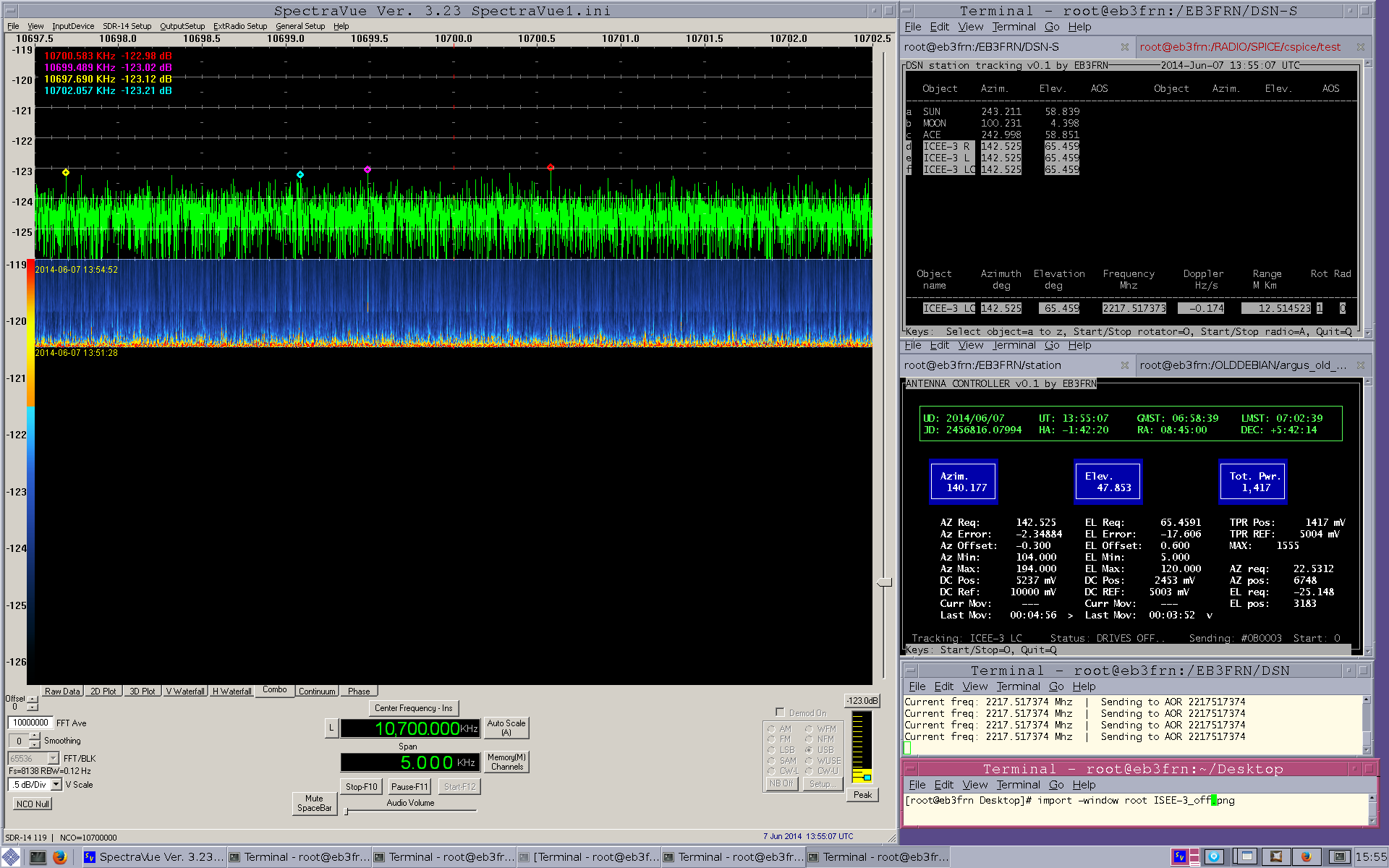Click window-list tray icon
This screenshot has width=1389, height=868.
tap(1246, 857)
